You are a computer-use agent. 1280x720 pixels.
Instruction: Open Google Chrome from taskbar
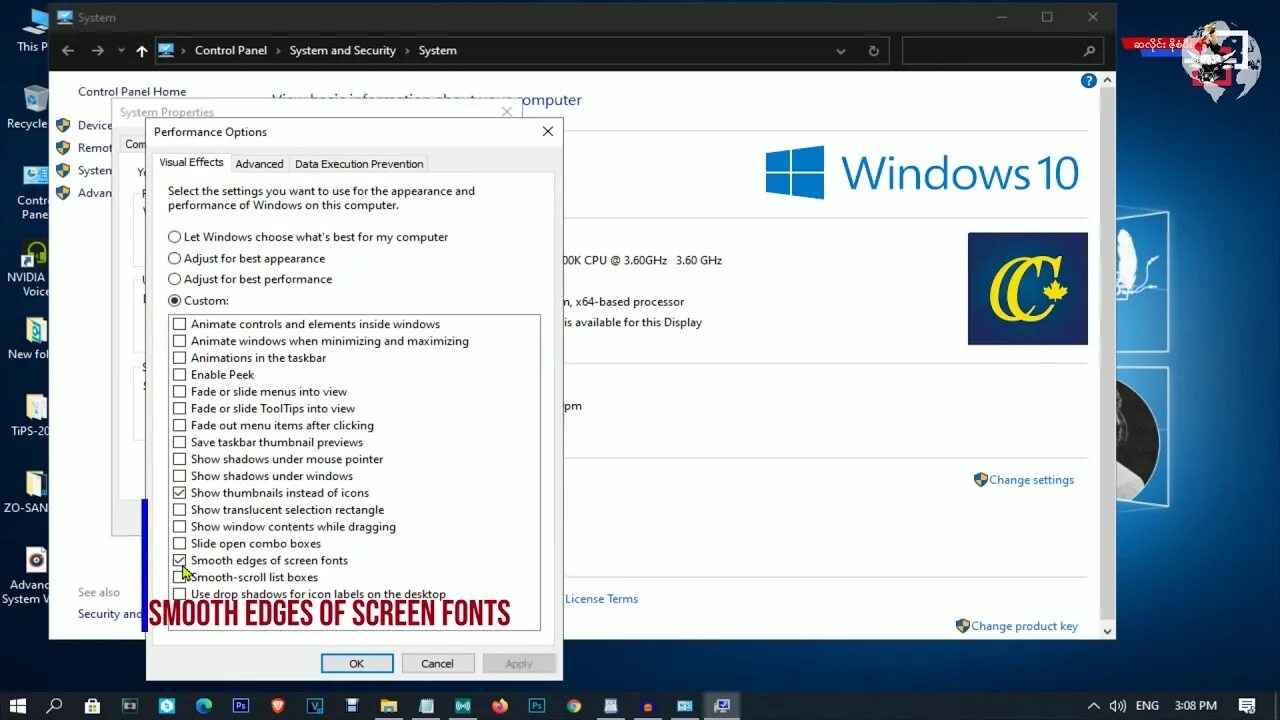[x=574, y=706]
